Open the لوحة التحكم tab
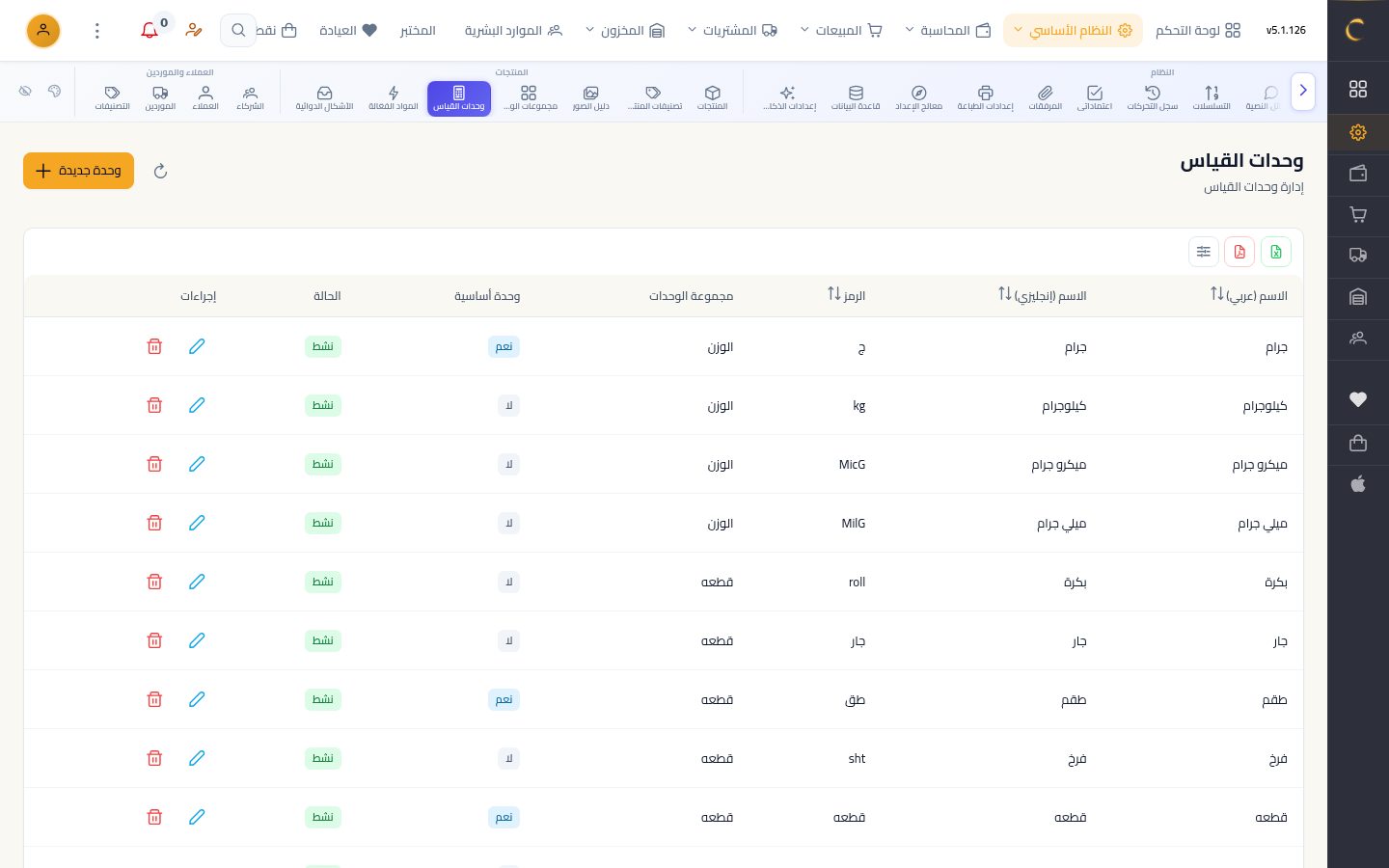The width and height of the screenshot is (1389, 868). tap(1198, 31)
